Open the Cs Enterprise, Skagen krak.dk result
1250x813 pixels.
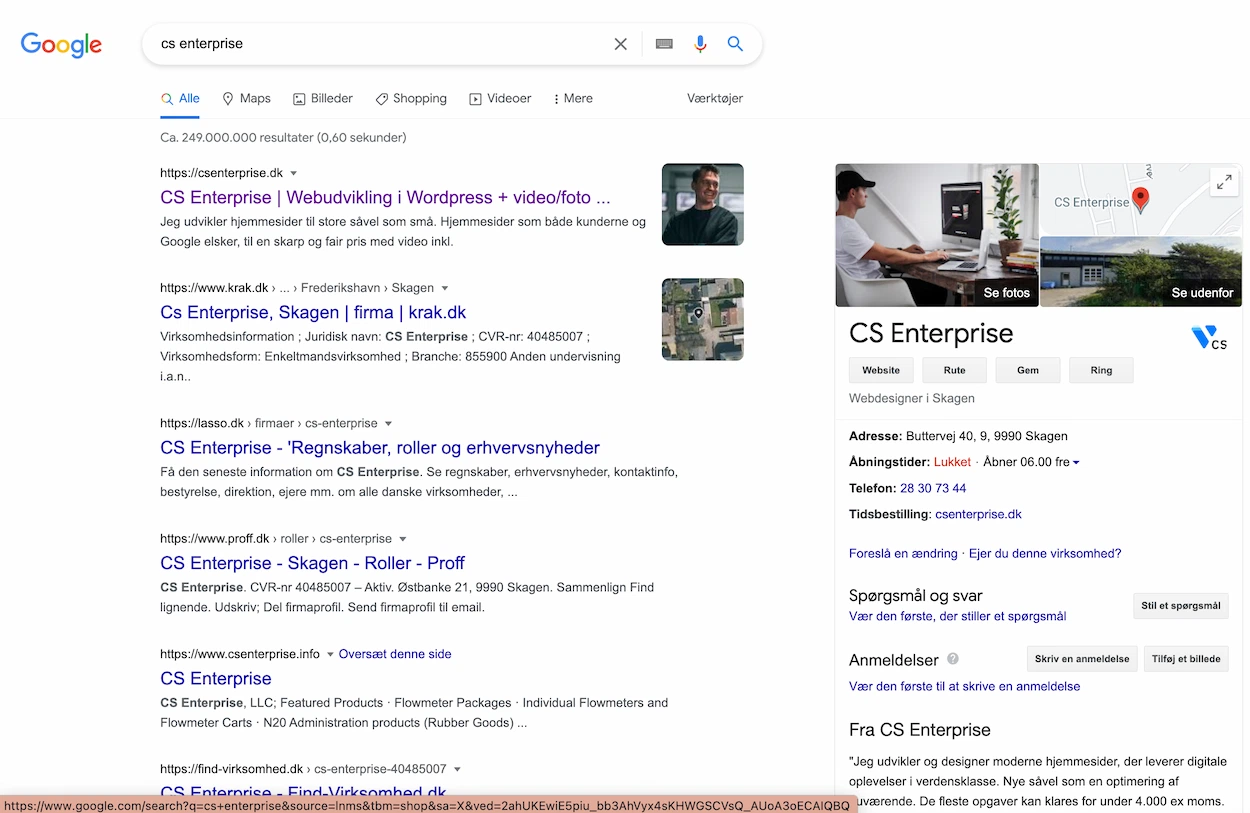tap(313, 312)
